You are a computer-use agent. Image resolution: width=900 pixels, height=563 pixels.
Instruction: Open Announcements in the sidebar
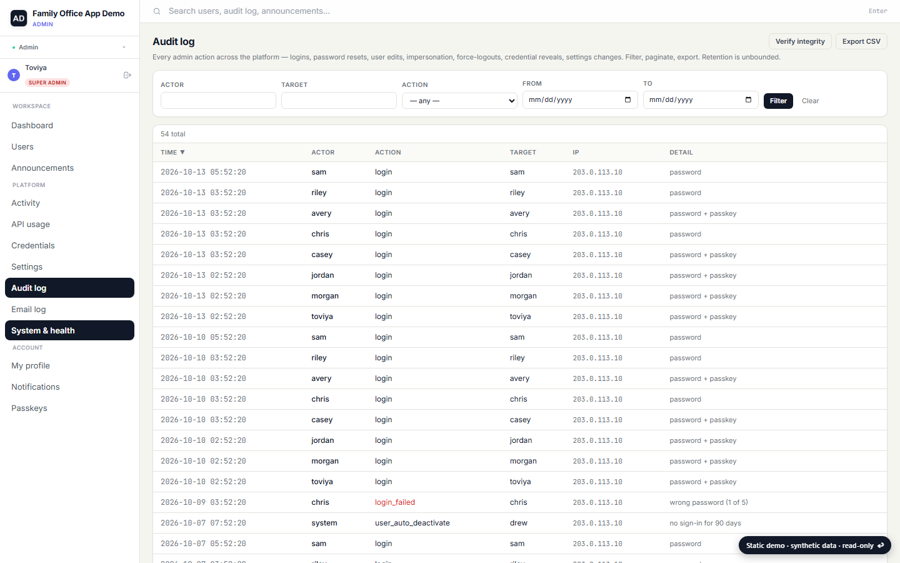[x=69, y=168]
